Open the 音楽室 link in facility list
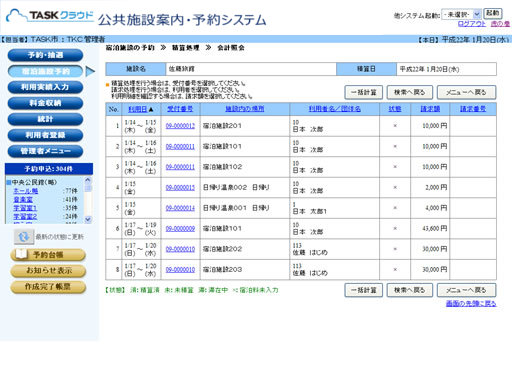This screenshot has height=384, width=512. [x=23, y=200]
